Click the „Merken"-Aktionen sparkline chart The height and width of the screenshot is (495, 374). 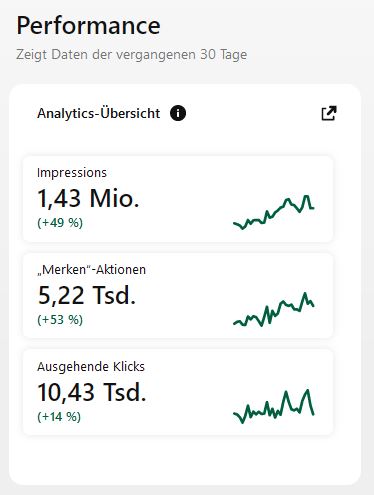[274, 309]
